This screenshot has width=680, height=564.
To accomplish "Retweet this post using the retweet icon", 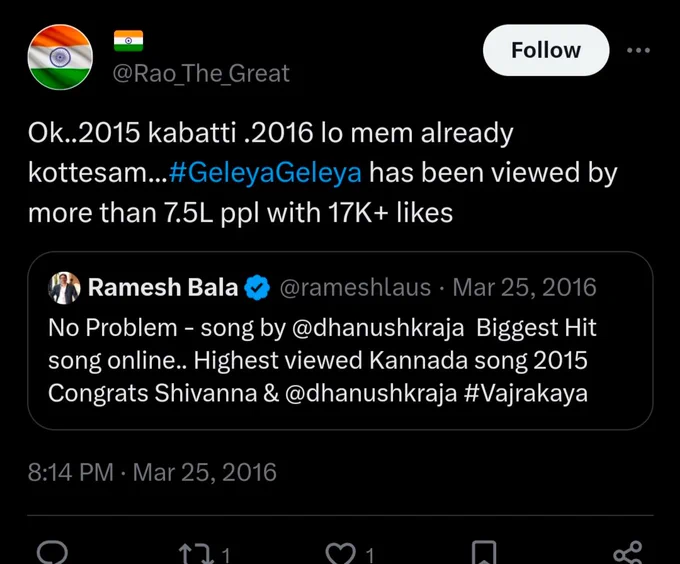I will 195,554.
